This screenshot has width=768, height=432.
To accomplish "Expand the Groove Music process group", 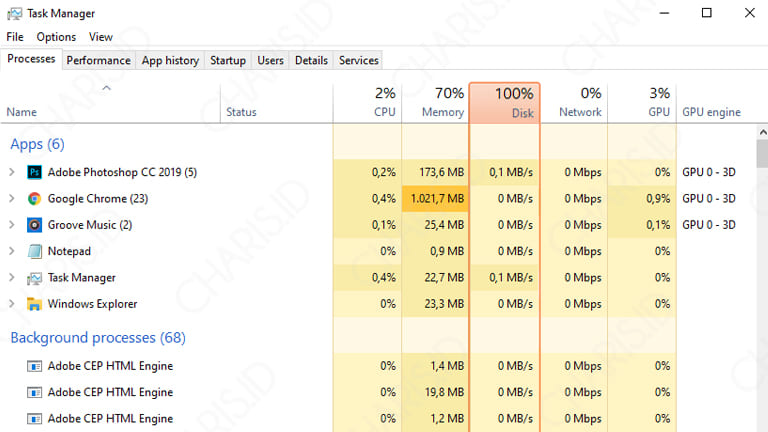I will 12,225.
